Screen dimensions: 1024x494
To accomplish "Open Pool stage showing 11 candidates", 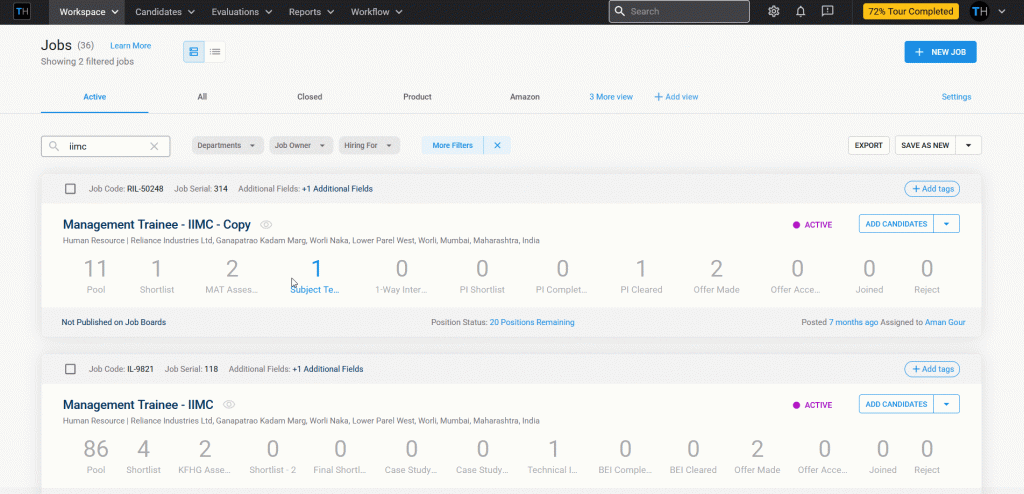I will tap(95, 276).
